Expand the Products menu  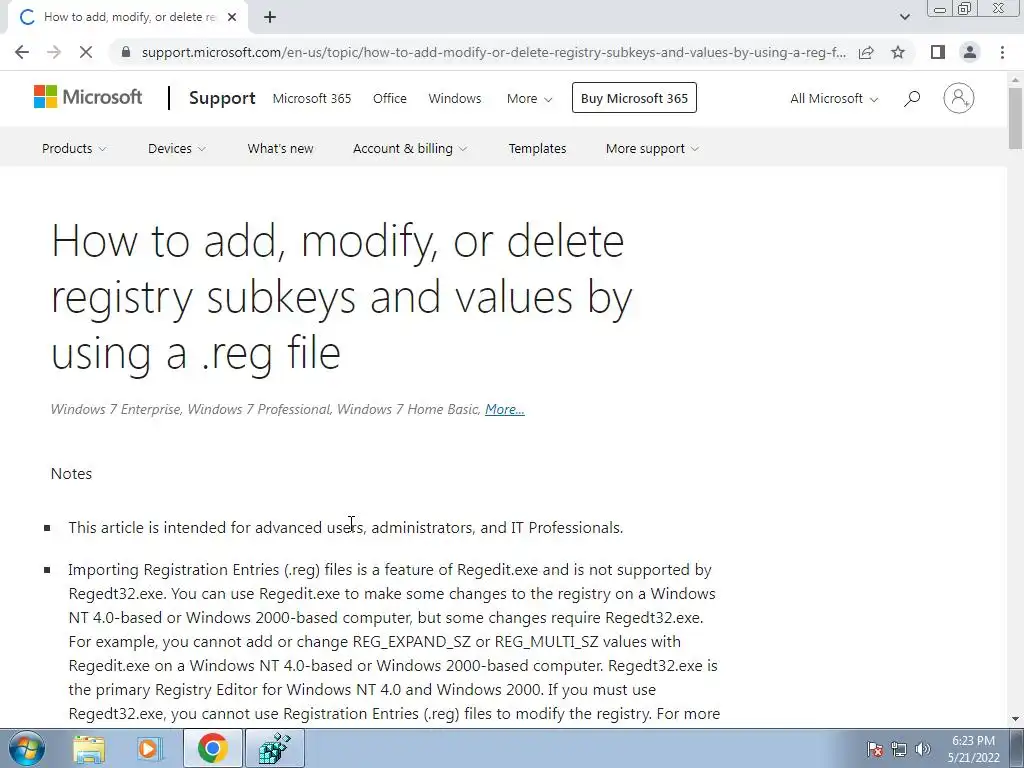pyautogui.click(x=74, y=148)
